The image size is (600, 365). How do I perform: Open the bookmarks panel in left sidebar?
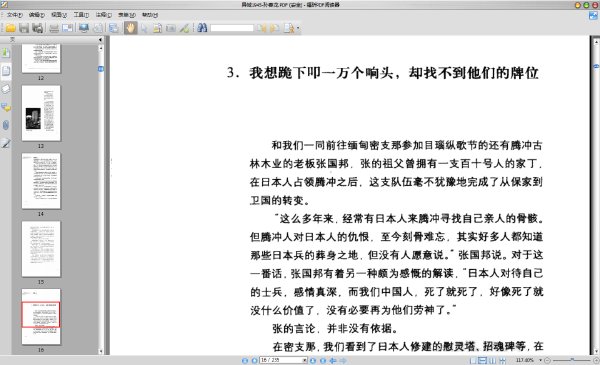tap(6, 53)
